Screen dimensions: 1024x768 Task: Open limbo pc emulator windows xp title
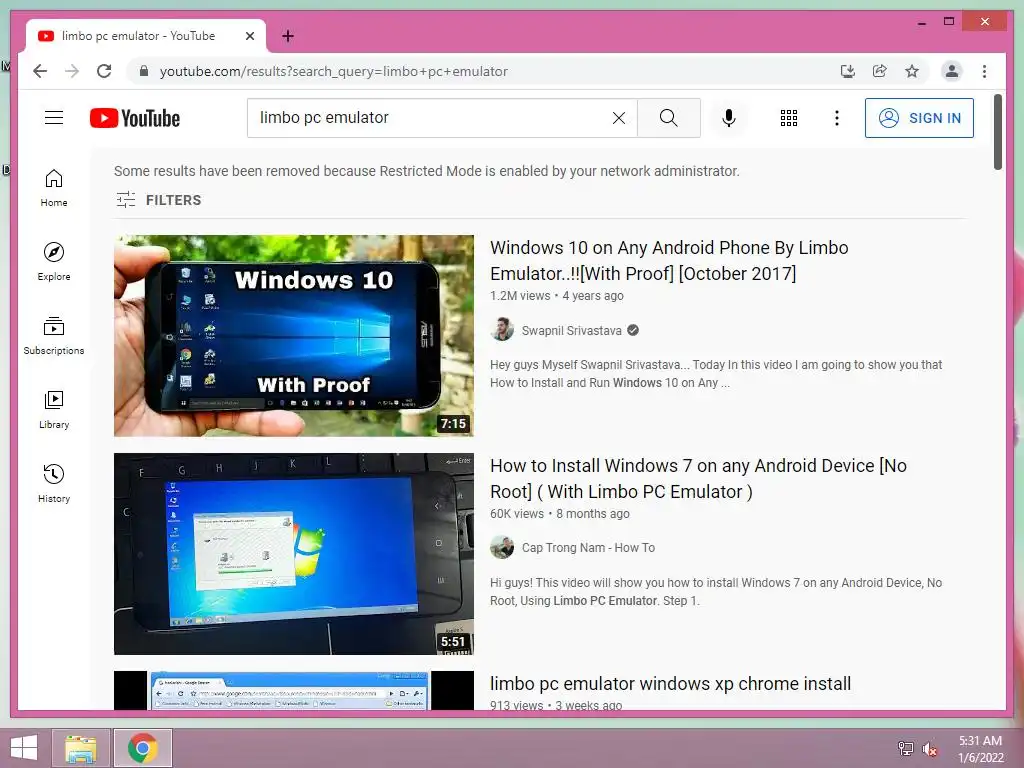coord(670,684)
